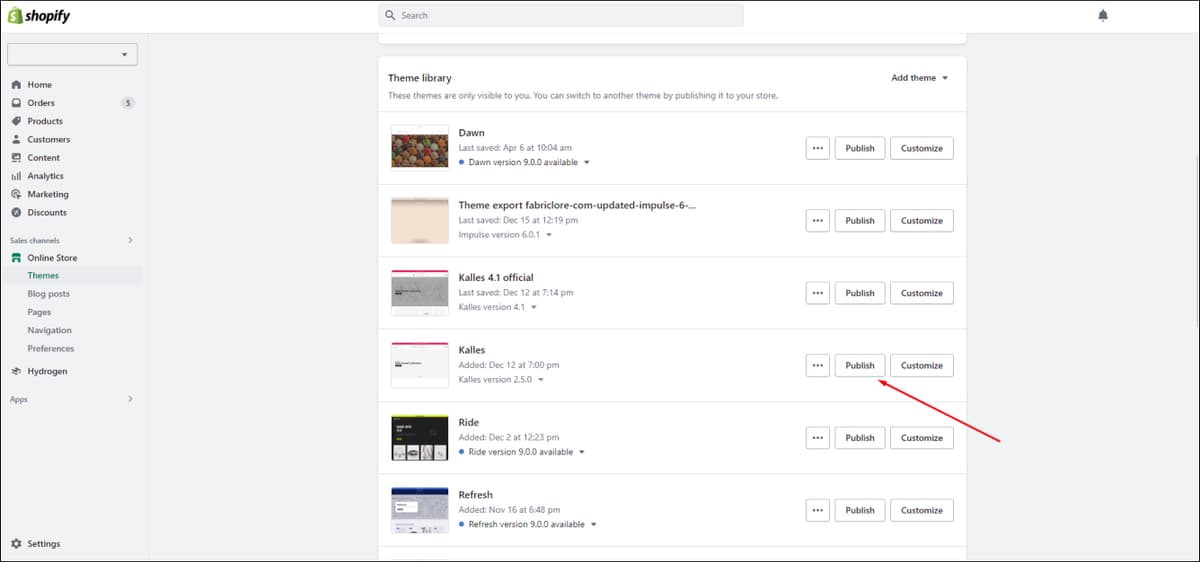Click the Home icon in sidebar
Image resolution: width=1200 pixels, height=562 pixels.
coord(16,85)
